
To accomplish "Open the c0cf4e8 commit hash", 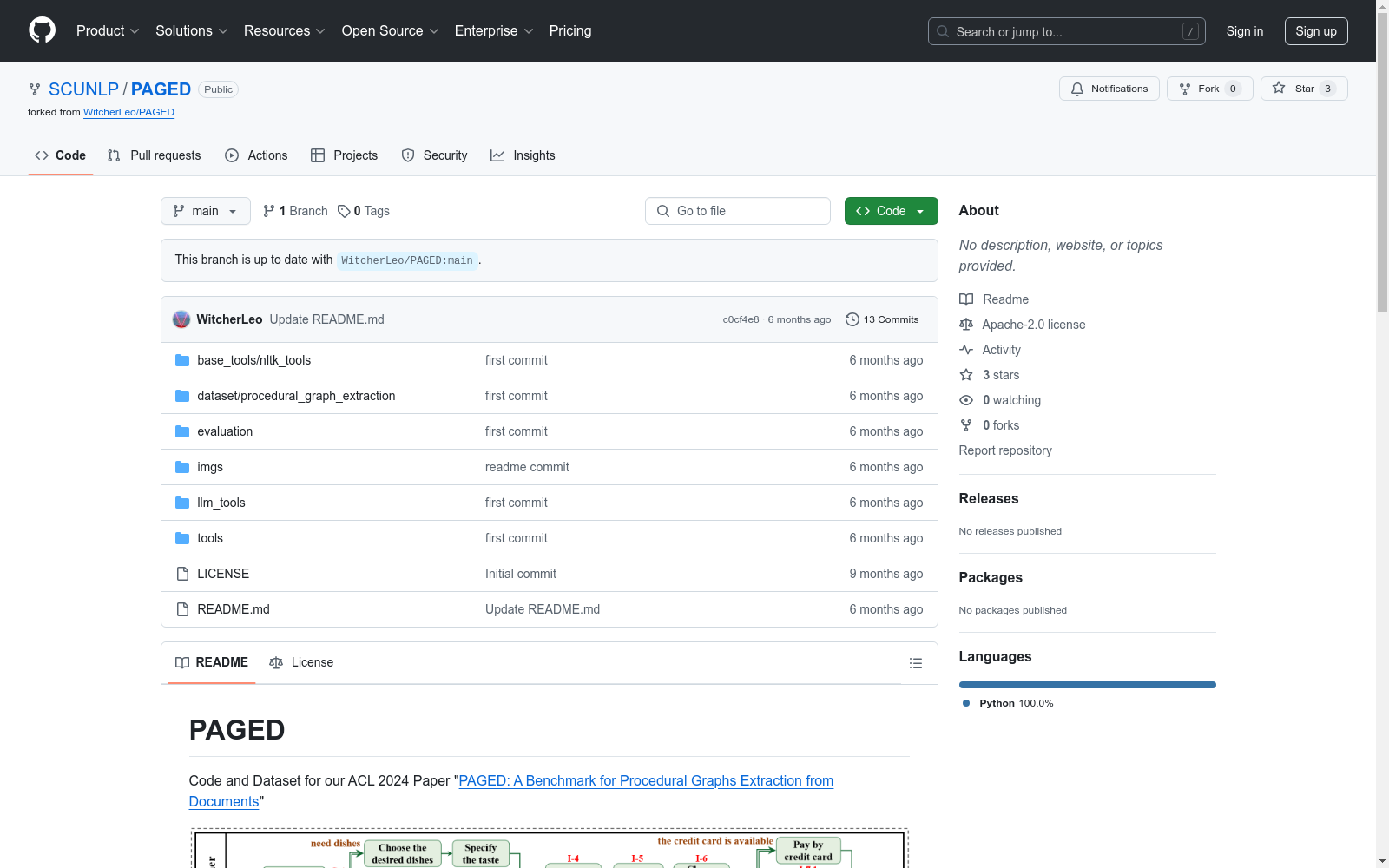I will pyautogui.click(x=741, y=319).
